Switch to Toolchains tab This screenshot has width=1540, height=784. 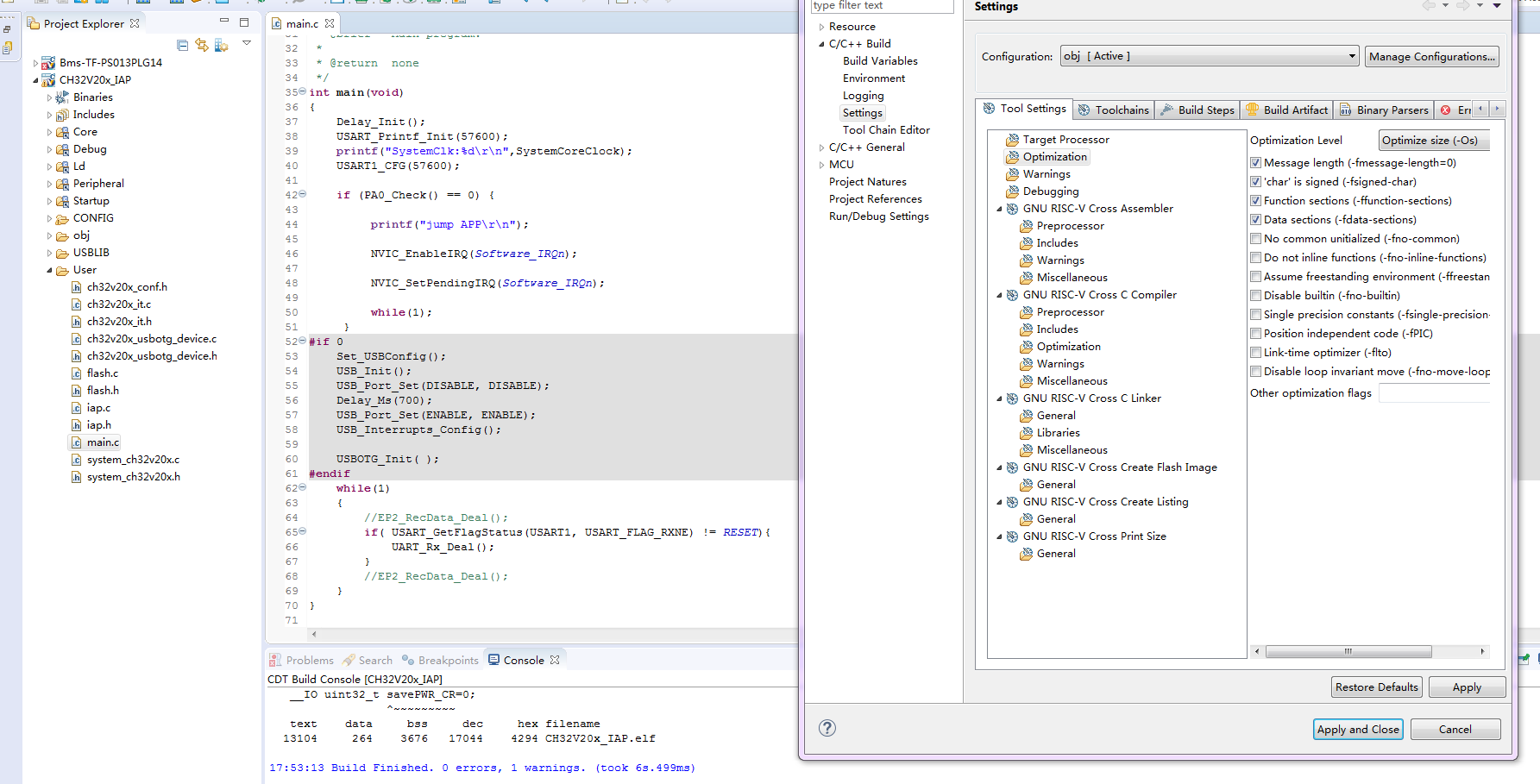1113,110
